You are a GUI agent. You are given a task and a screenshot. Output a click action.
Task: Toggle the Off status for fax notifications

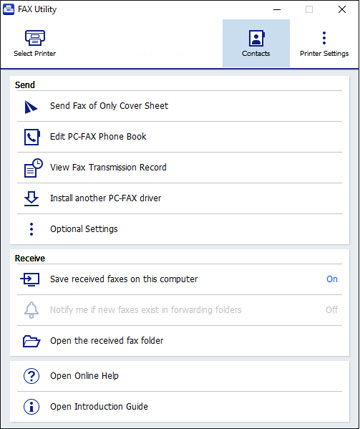click(x=332, y=310)
